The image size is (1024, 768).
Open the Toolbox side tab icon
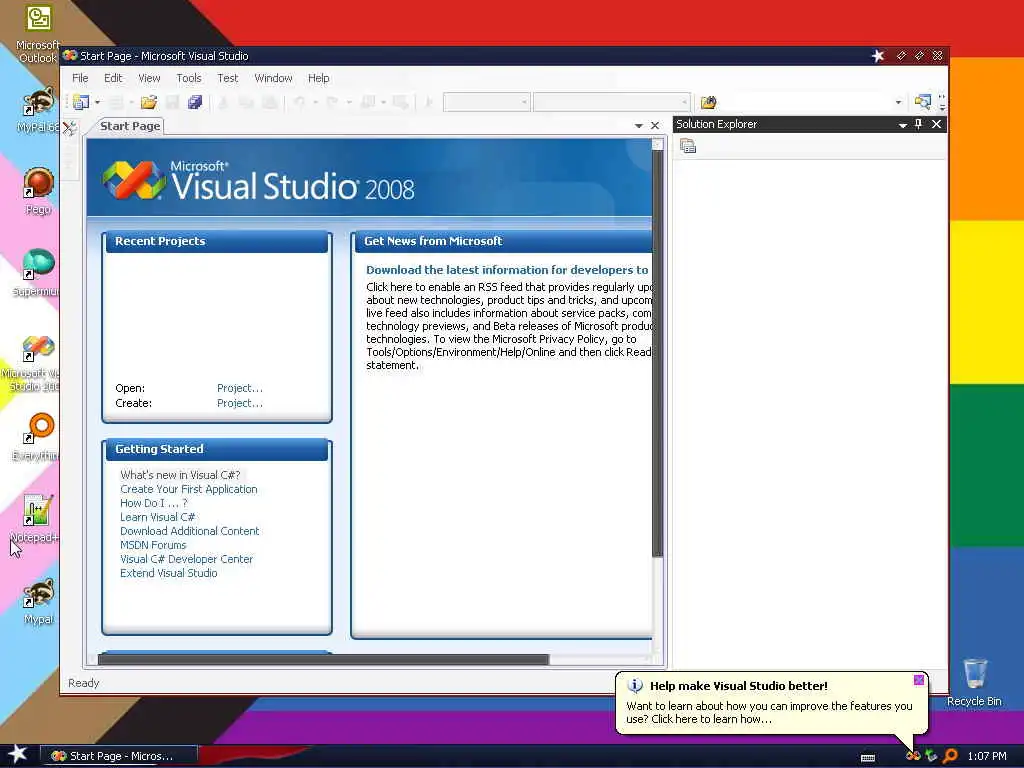coord(69,127)
